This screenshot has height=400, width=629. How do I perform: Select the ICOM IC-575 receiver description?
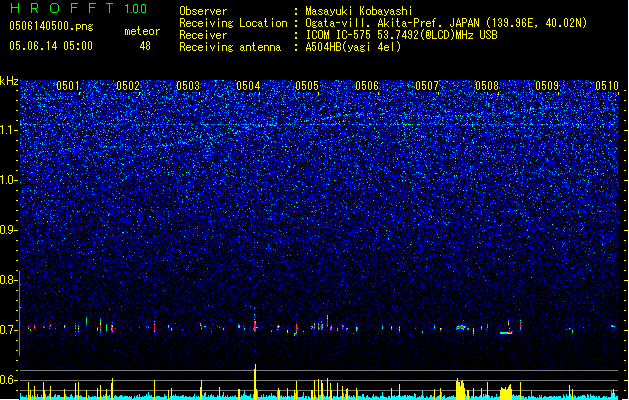402,35
